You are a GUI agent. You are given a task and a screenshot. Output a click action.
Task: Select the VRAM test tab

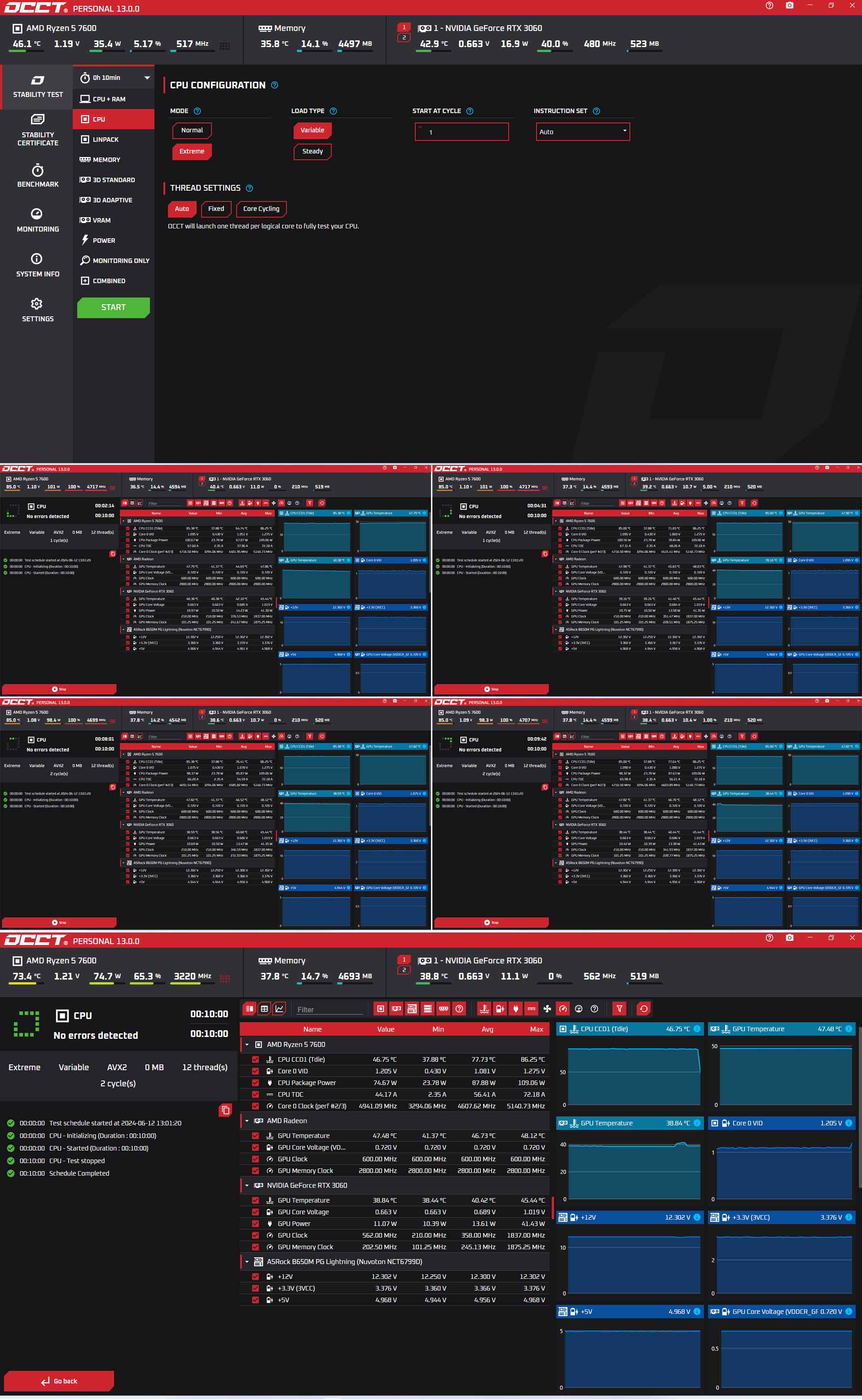coord(101,220)
